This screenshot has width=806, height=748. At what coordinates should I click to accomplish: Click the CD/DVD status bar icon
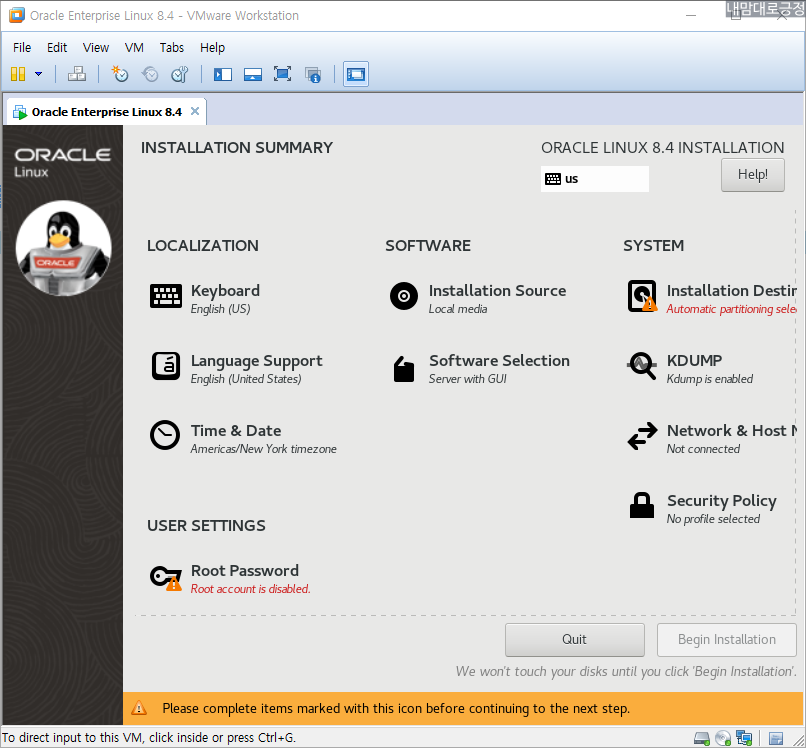click(723, 739)
